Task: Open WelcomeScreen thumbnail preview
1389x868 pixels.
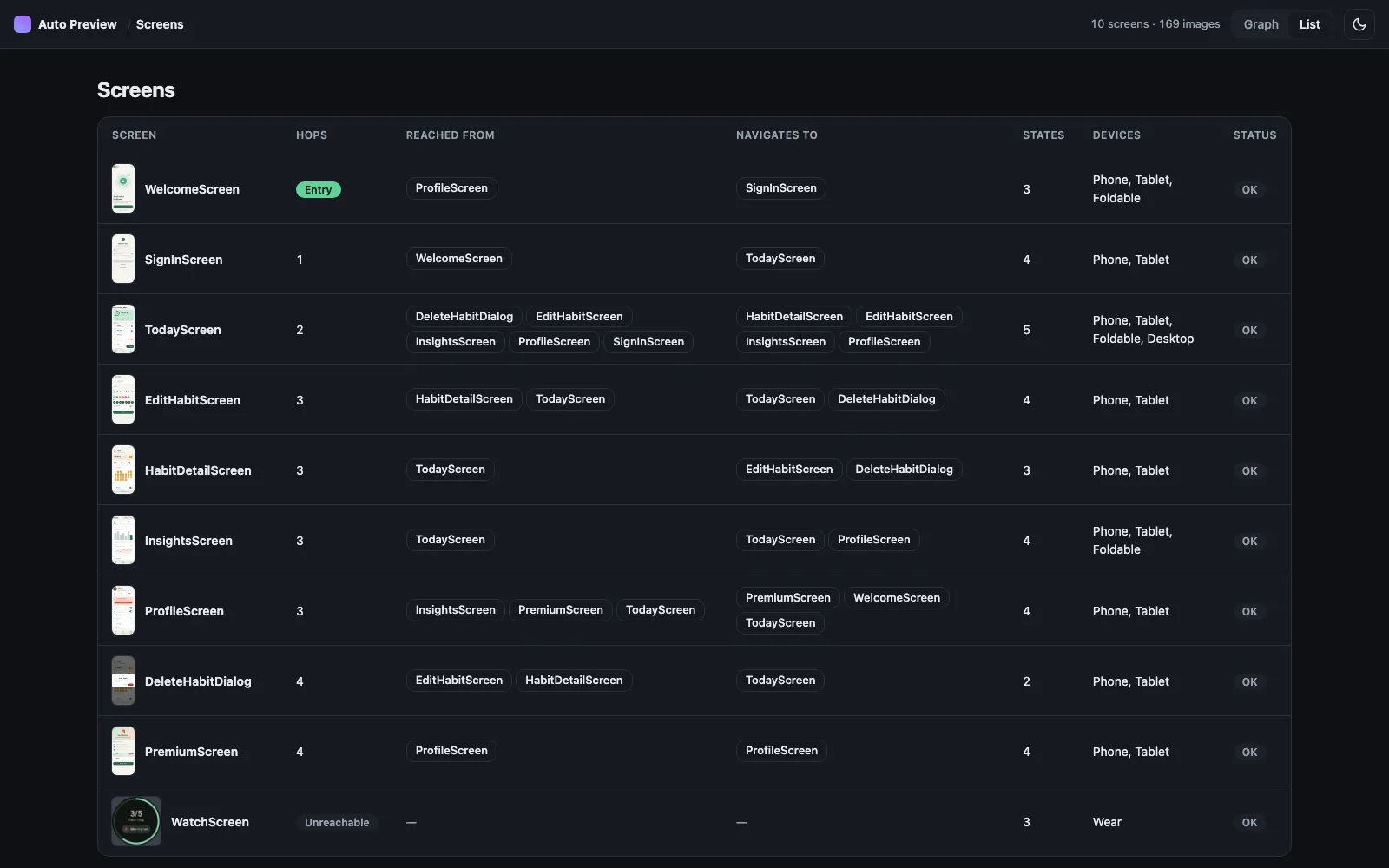Action: (123, 188)
